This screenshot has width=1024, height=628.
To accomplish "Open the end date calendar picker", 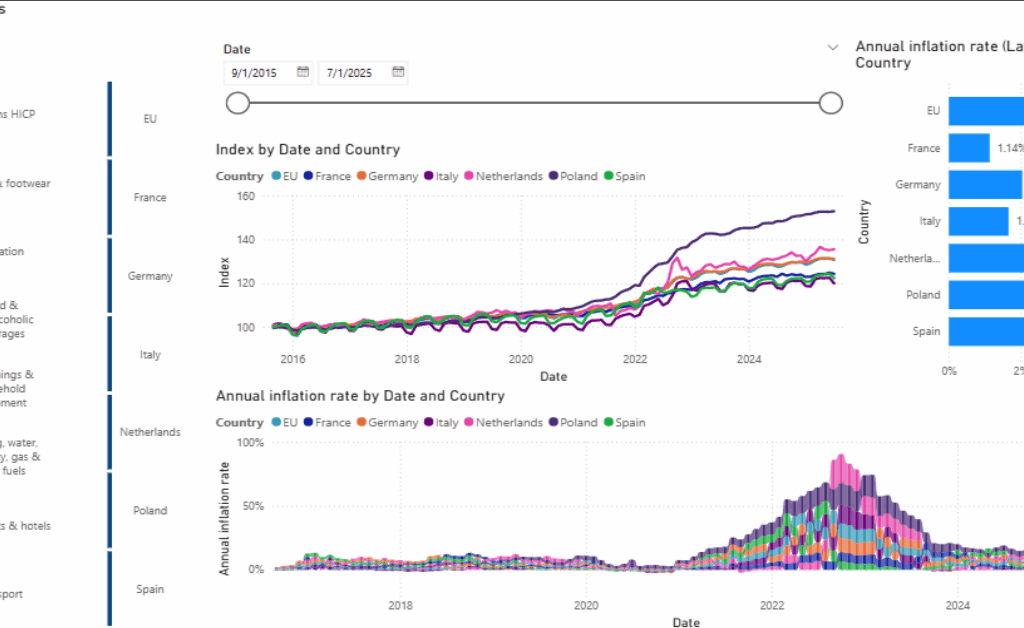I will pyautogui.click(x=396, y=71).
